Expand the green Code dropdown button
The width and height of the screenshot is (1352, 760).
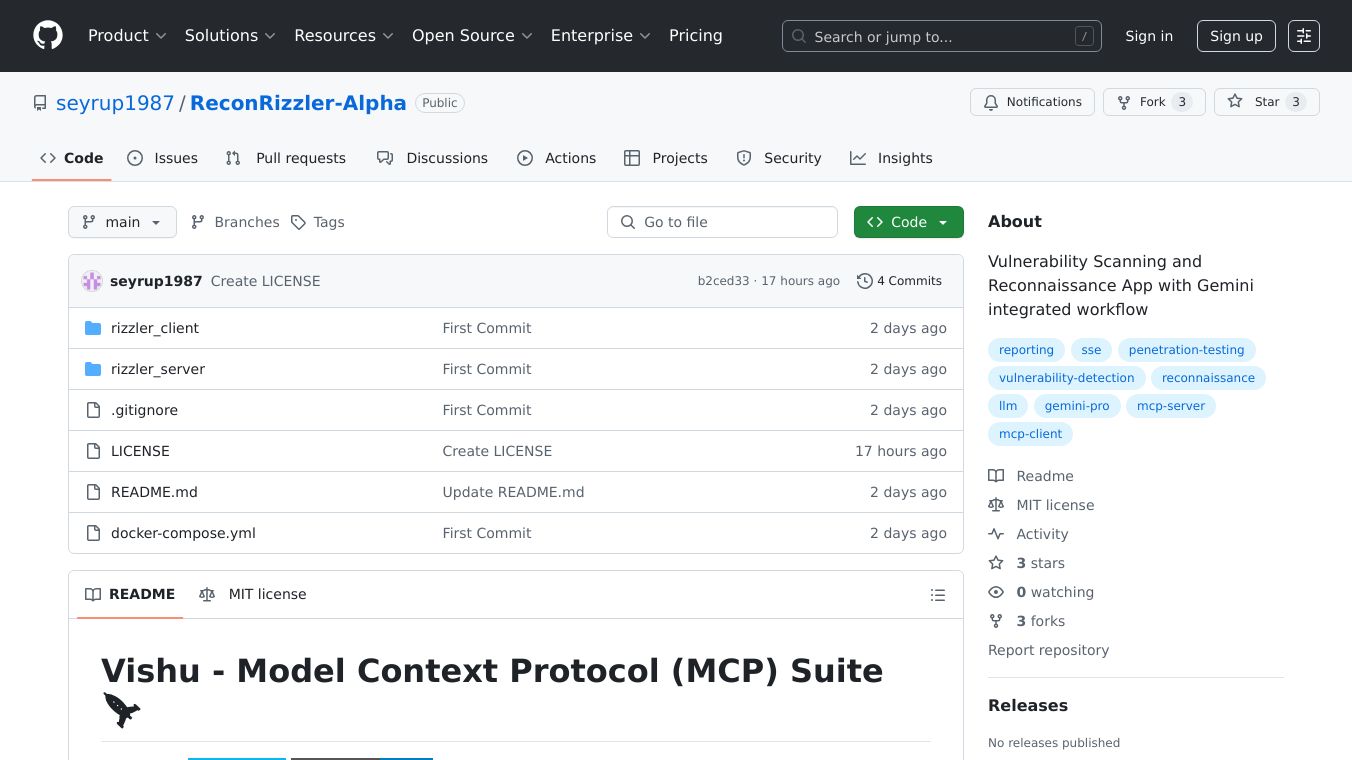(x=908, y=222)
